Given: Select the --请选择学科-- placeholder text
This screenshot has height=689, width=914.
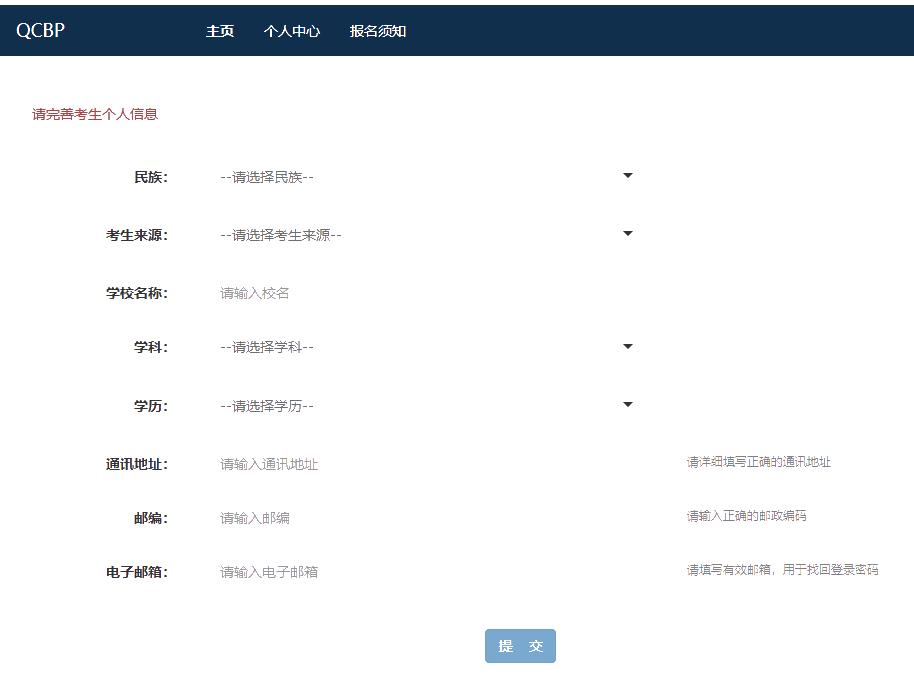Looking at the screenshot, I should 267,347.
